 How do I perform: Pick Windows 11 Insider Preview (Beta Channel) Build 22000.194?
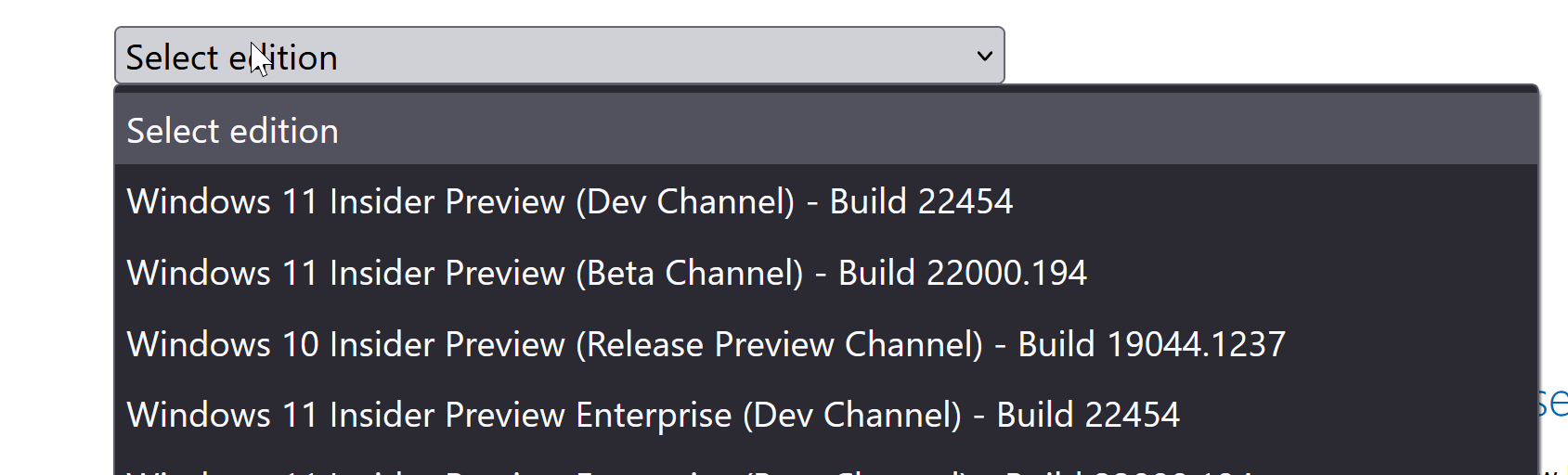pos(826,273)
